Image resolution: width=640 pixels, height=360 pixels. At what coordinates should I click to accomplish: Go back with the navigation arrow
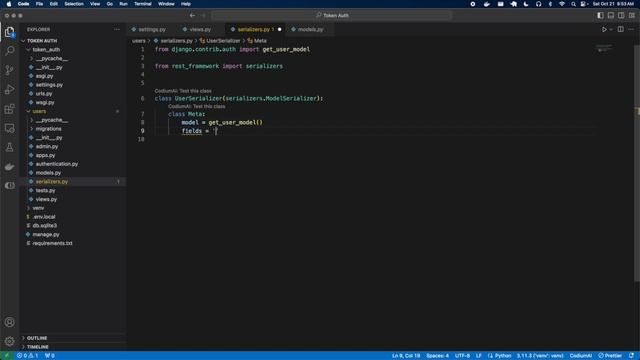(192, 16)
